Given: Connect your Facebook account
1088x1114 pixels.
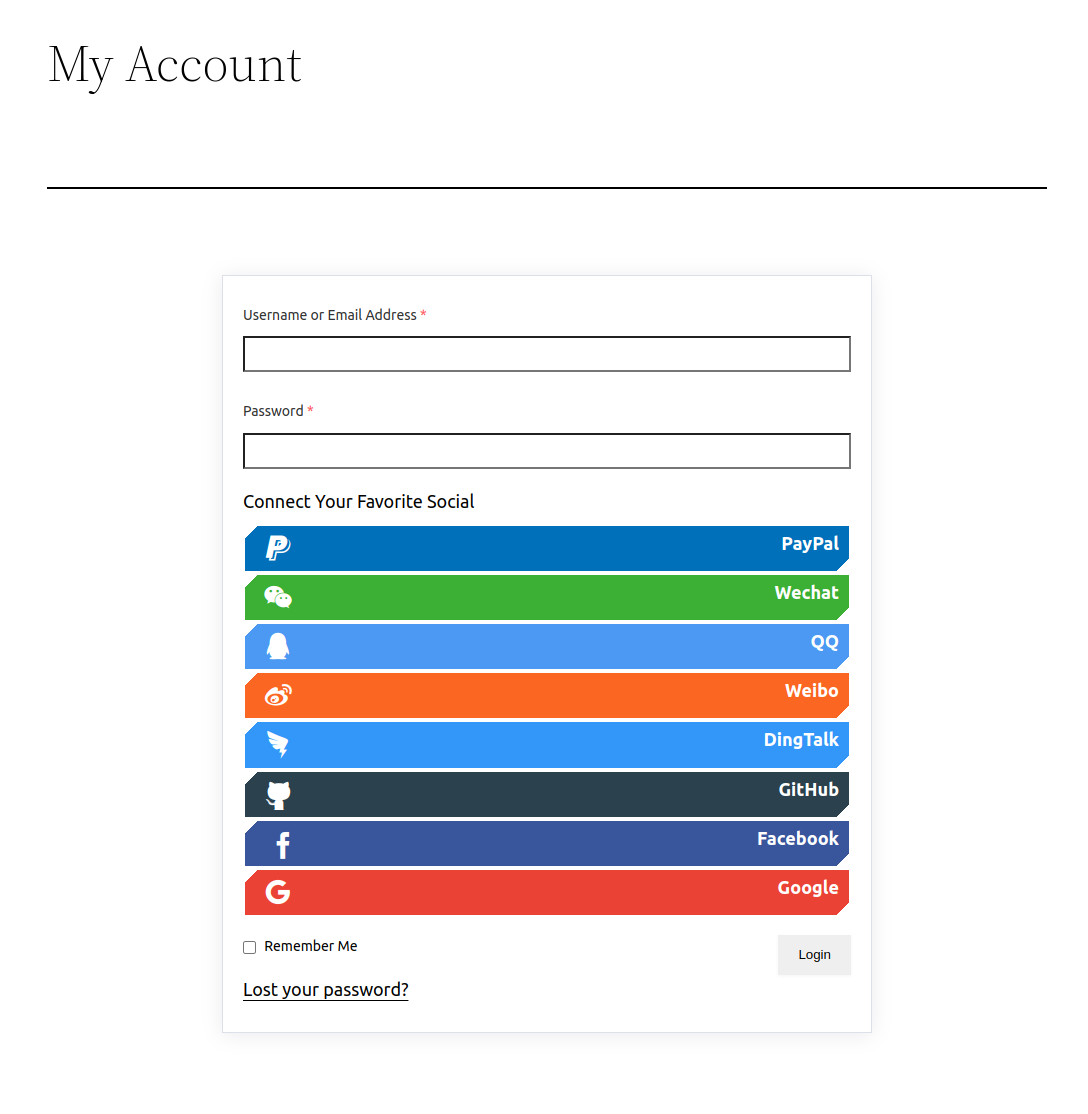Looking at the screenshot, I should (x=546, y=842).
